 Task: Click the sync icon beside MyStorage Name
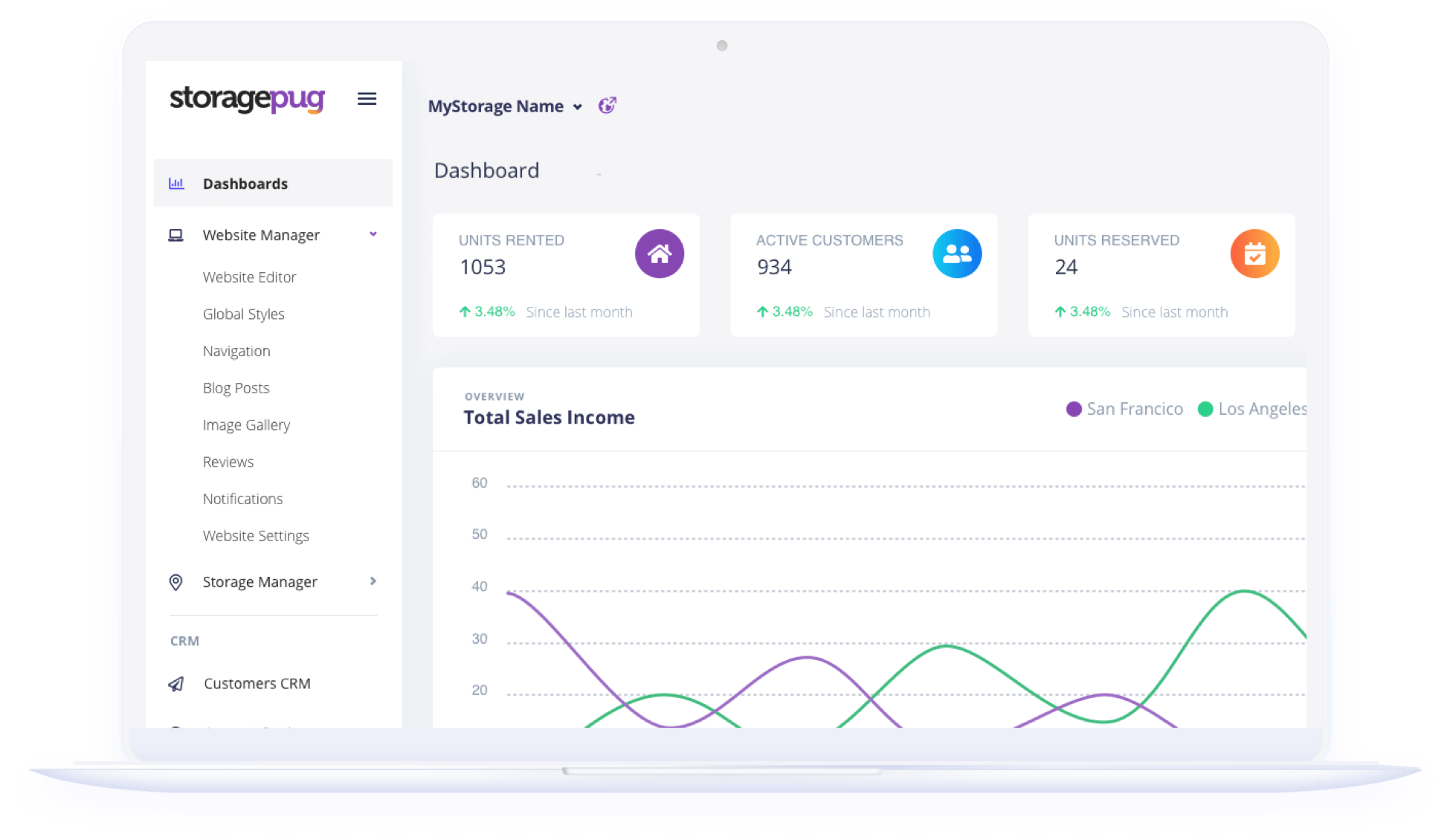pyautogui.click(x=607, y=106)
